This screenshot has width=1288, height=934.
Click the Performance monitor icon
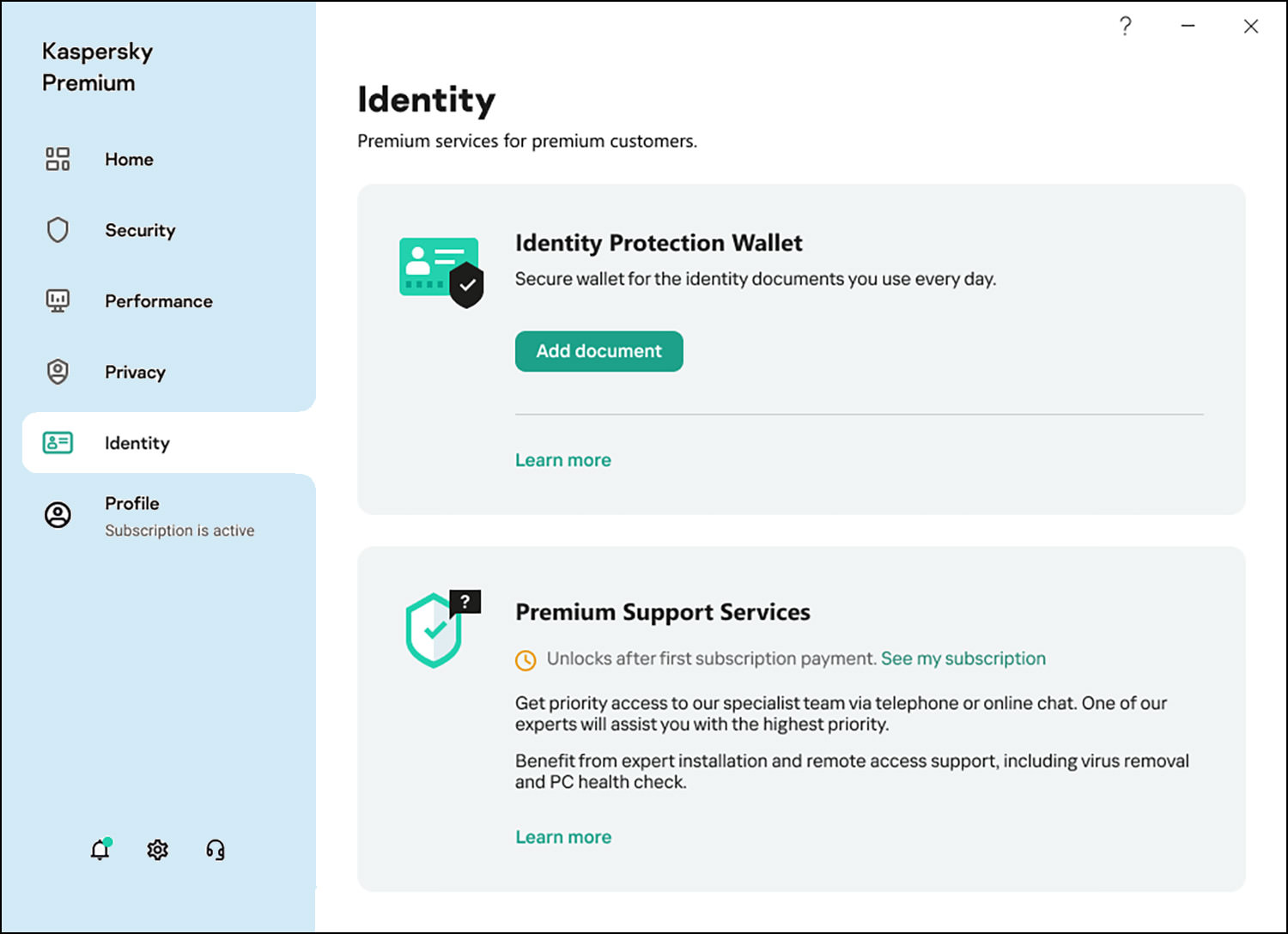pos(58,300)
